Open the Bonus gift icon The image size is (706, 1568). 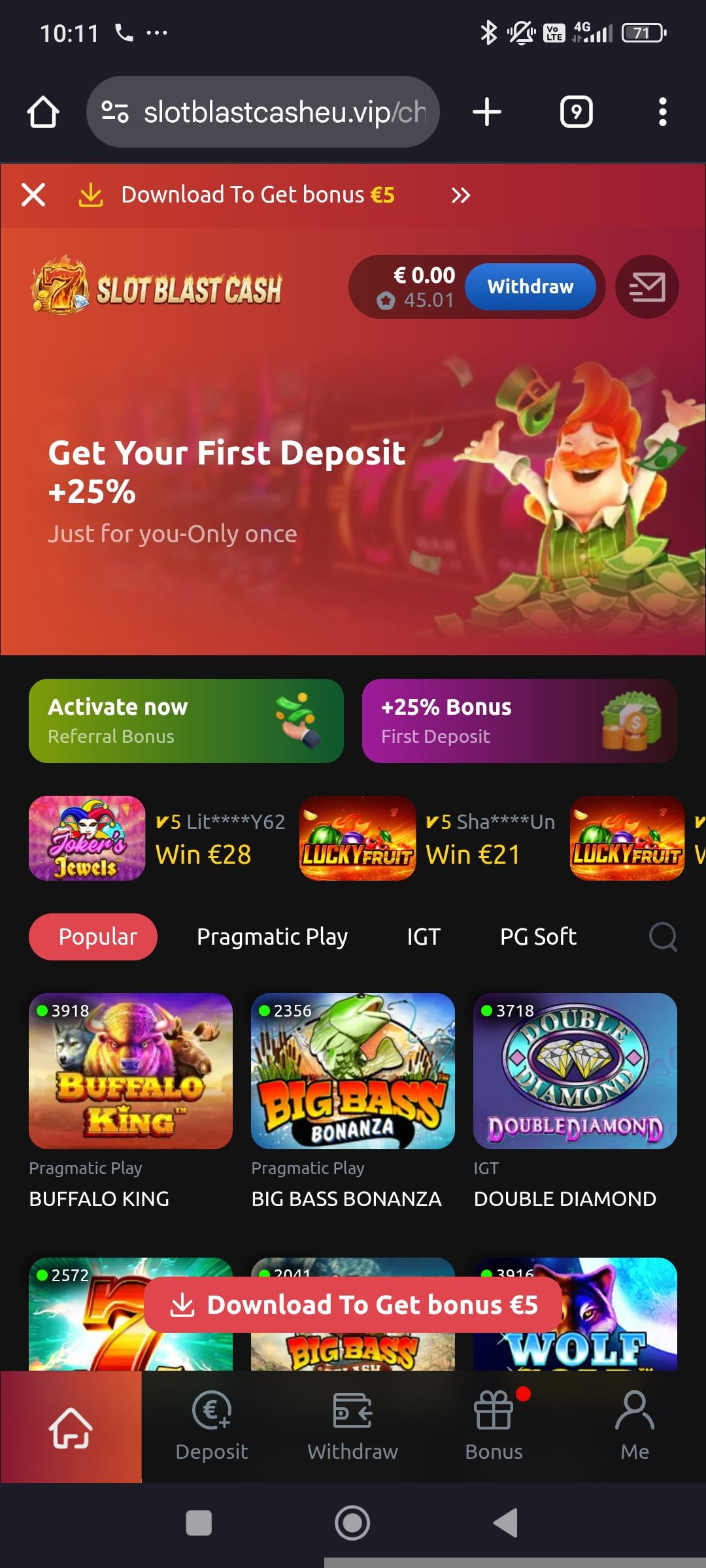[x=494, y=1410]
